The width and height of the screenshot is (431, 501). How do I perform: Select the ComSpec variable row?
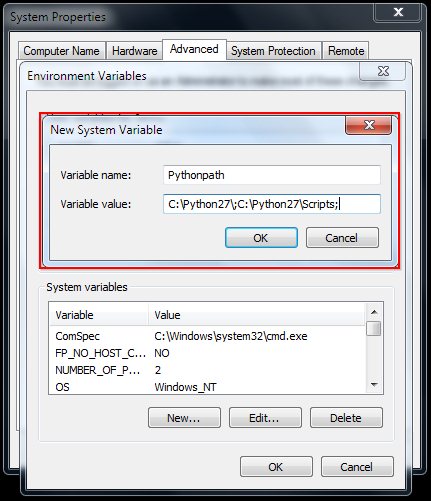(x=207, y=336)
